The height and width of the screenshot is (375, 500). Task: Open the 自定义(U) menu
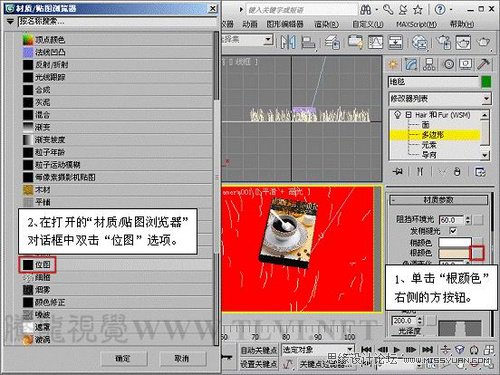pyautogui.click(x=368, y=24)
